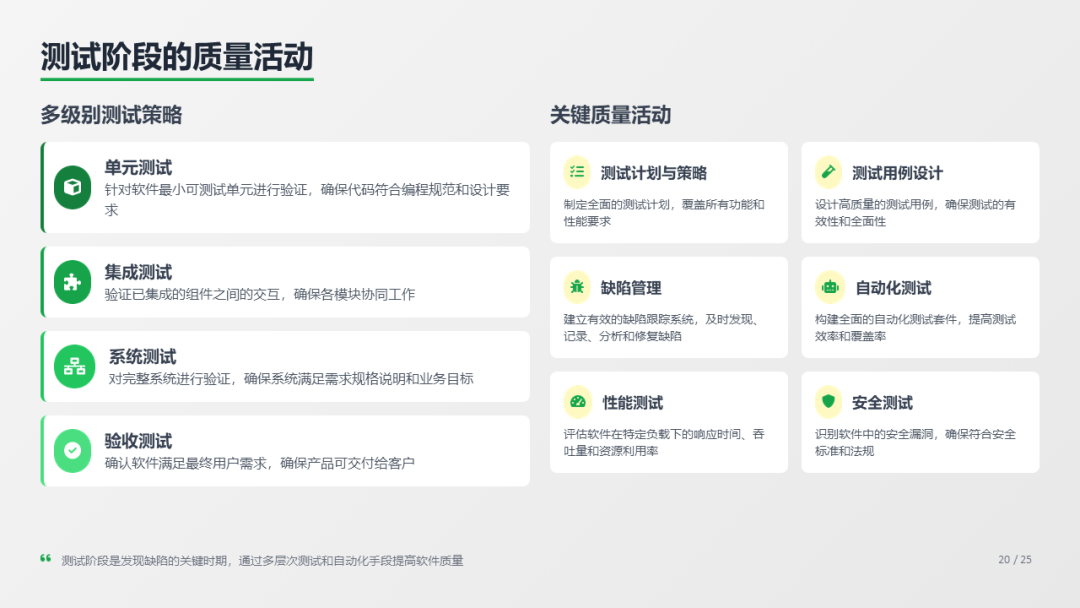Viewport: 1080px width, 608px height.
Task: Select the footer summary sentence about 测试阶段
Action: coord(262,561)
